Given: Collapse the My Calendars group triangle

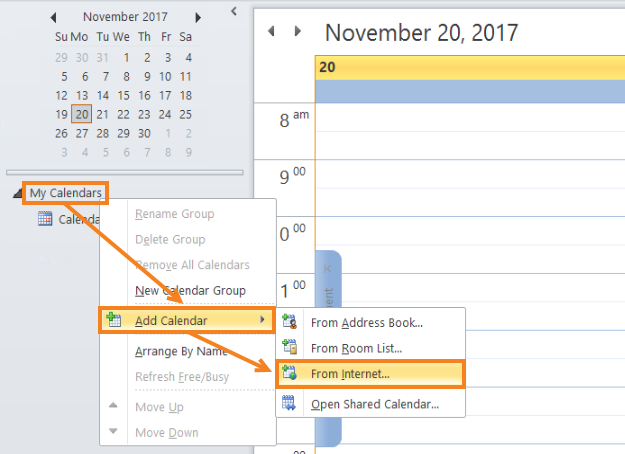Looking at the screenshot, I should [20, 193].
